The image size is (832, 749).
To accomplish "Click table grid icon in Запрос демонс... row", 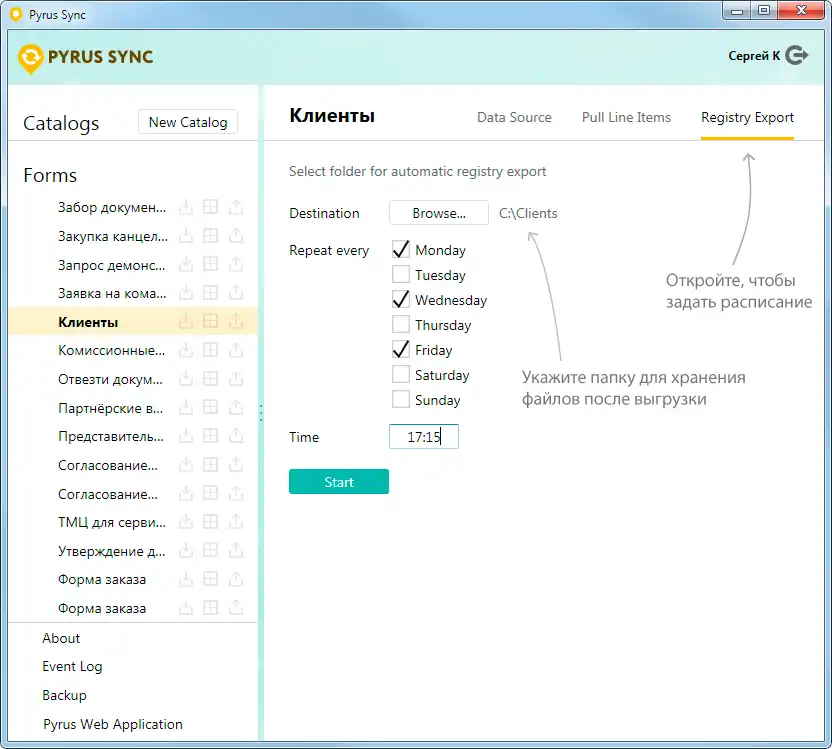I will point(211,264).
